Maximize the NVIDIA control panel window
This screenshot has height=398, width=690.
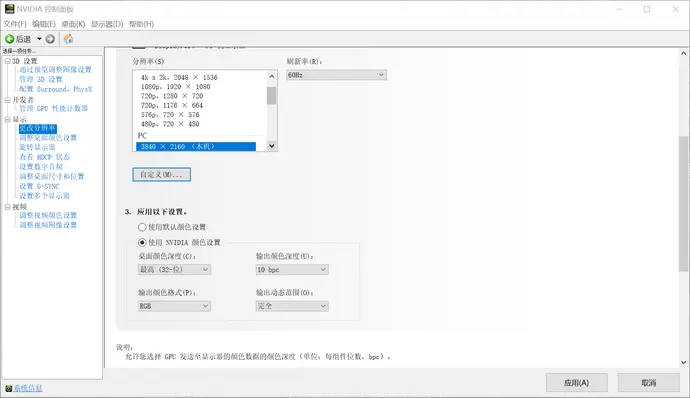pyautogui.click(x=647, y=9)
